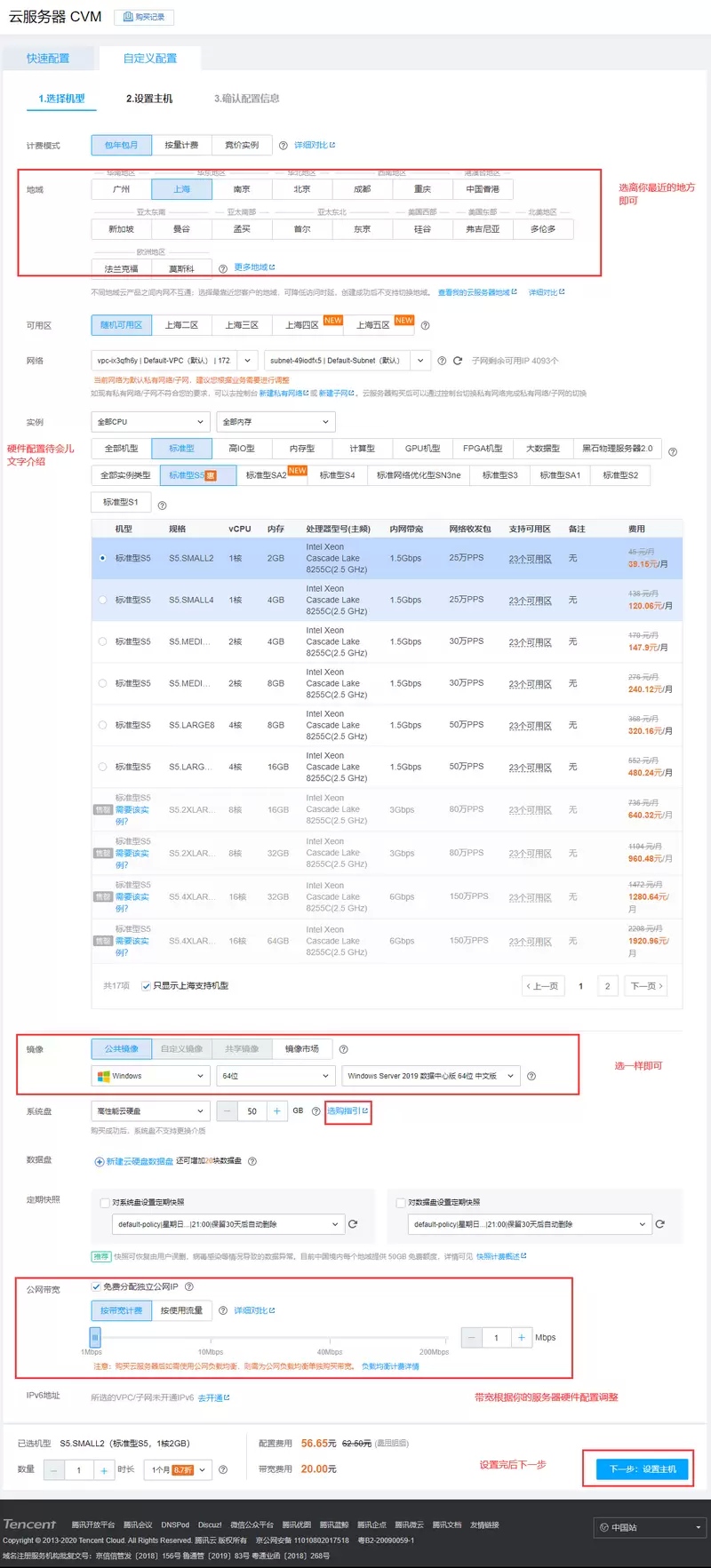This screenshot has width=711, height=1568.
Task: Click the help icon beside 免费分配独立公网IP
Action: coord(188,1286)
